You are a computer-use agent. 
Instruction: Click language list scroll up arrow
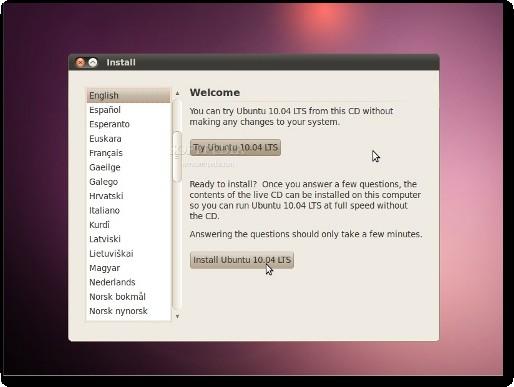177,93
